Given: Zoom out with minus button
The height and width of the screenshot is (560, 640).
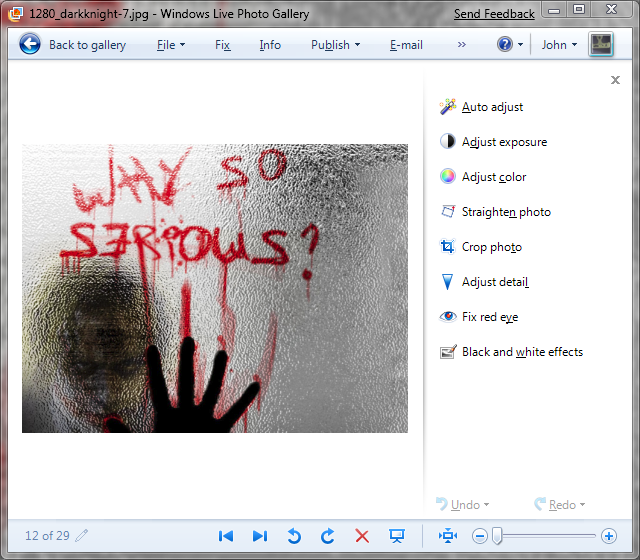Looking at the screenshot, I should [x=480, y=536].
